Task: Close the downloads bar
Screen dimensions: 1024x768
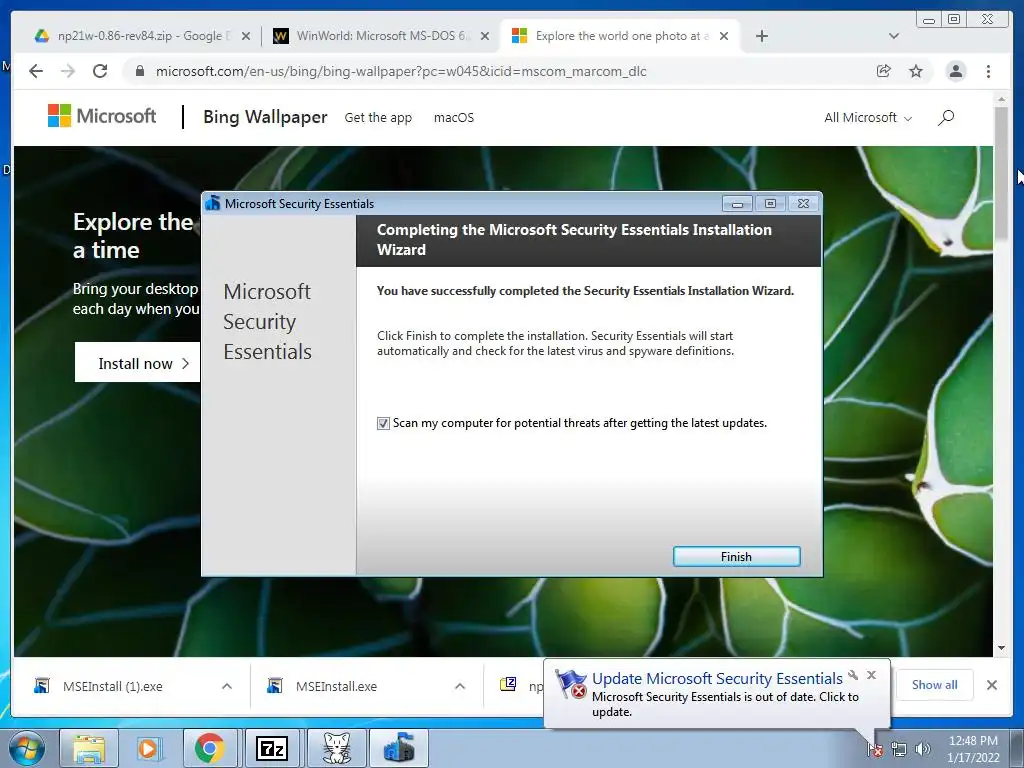Action: tap(992, 685)
